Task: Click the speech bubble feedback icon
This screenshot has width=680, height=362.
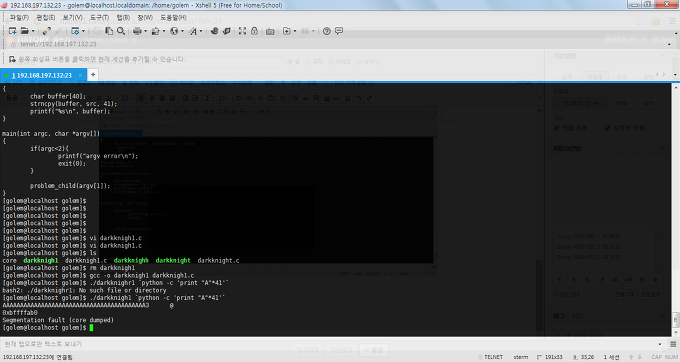Action: click(339, 31)
